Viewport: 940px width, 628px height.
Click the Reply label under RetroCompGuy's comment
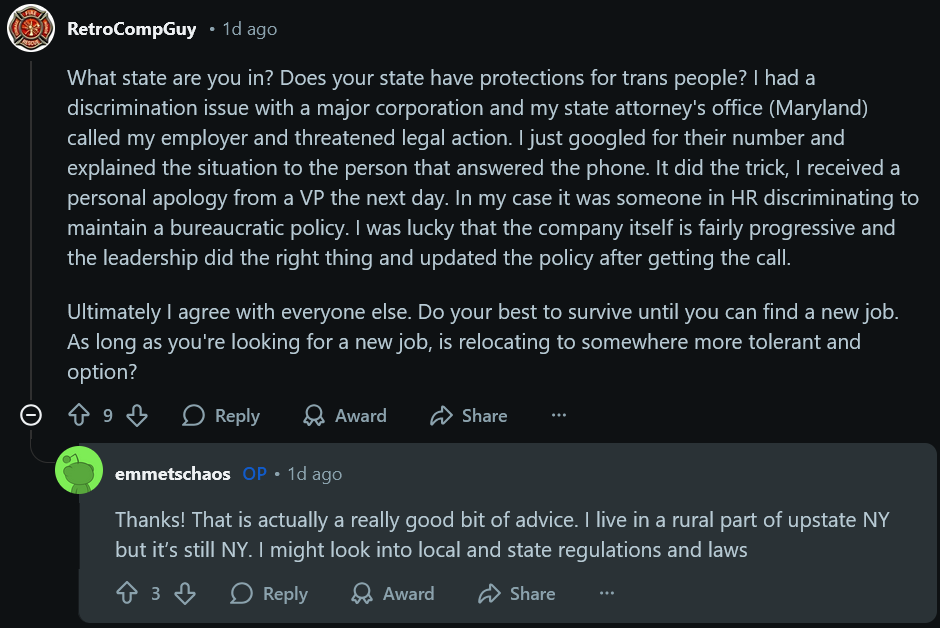point(237,416)
